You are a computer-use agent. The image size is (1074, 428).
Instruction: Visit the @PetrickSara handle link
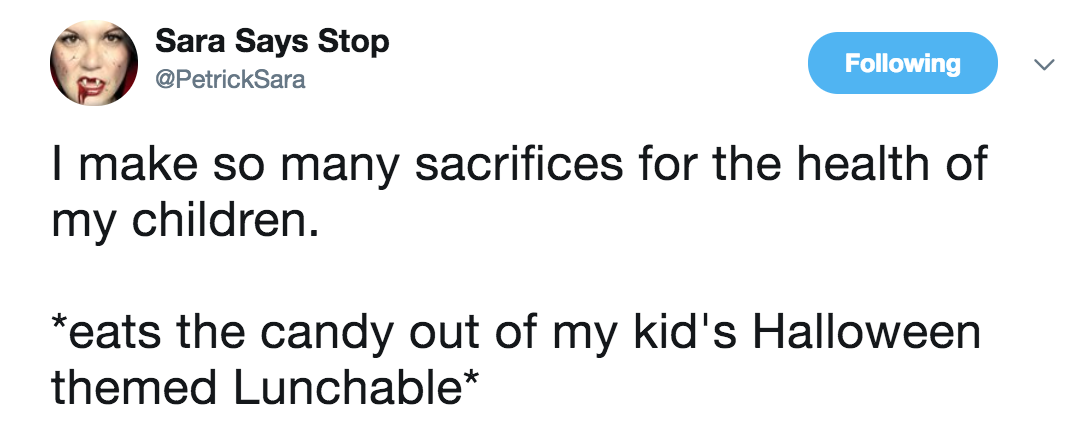coord(230,80)
